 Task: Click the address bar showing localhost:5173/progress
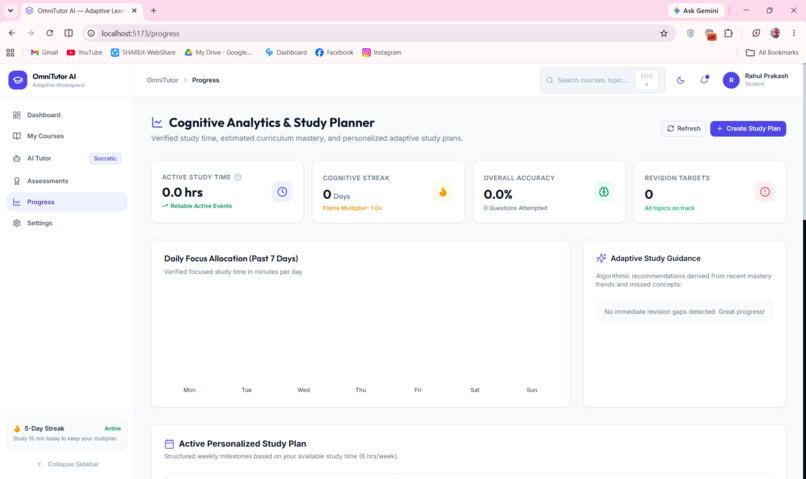[378, 33]
